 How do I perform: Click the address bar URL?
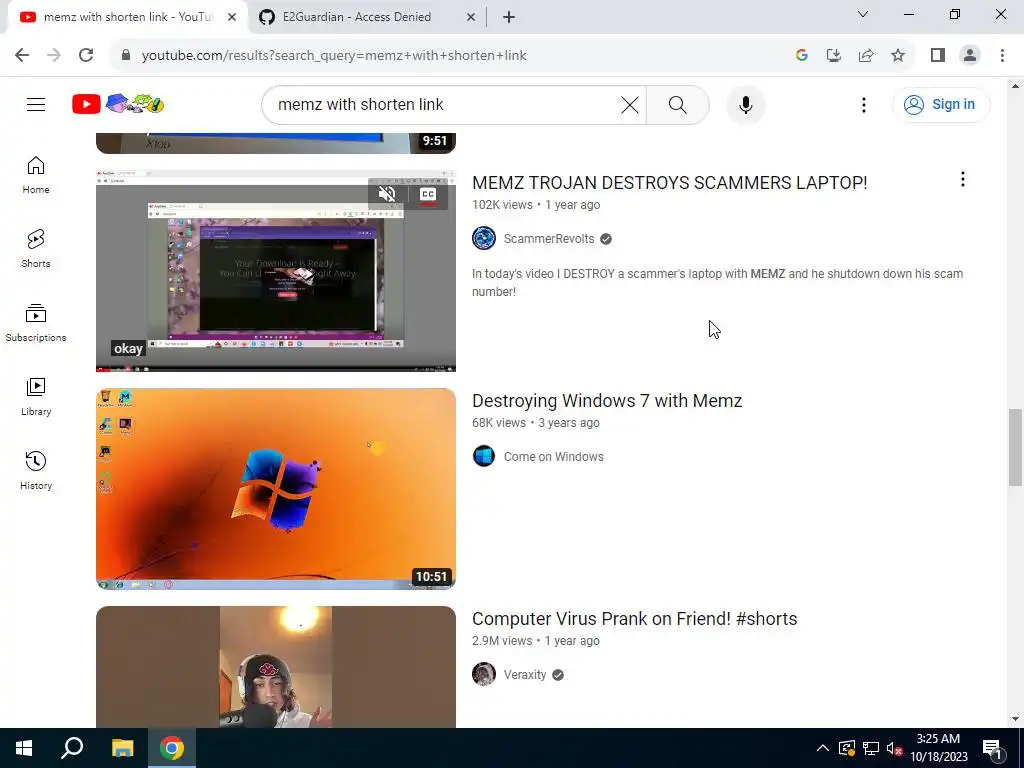(334, 56)
